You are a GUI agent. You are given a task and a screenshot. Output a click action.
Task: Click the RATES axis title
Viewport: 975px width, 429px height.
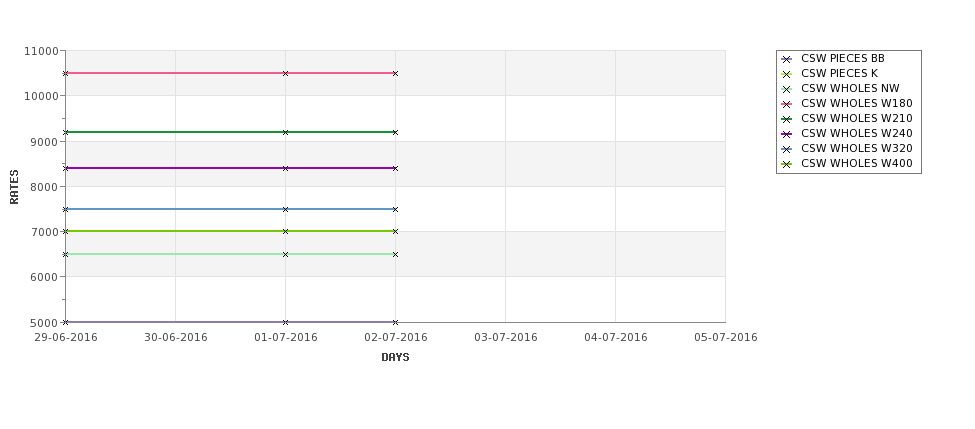[14, 187]
